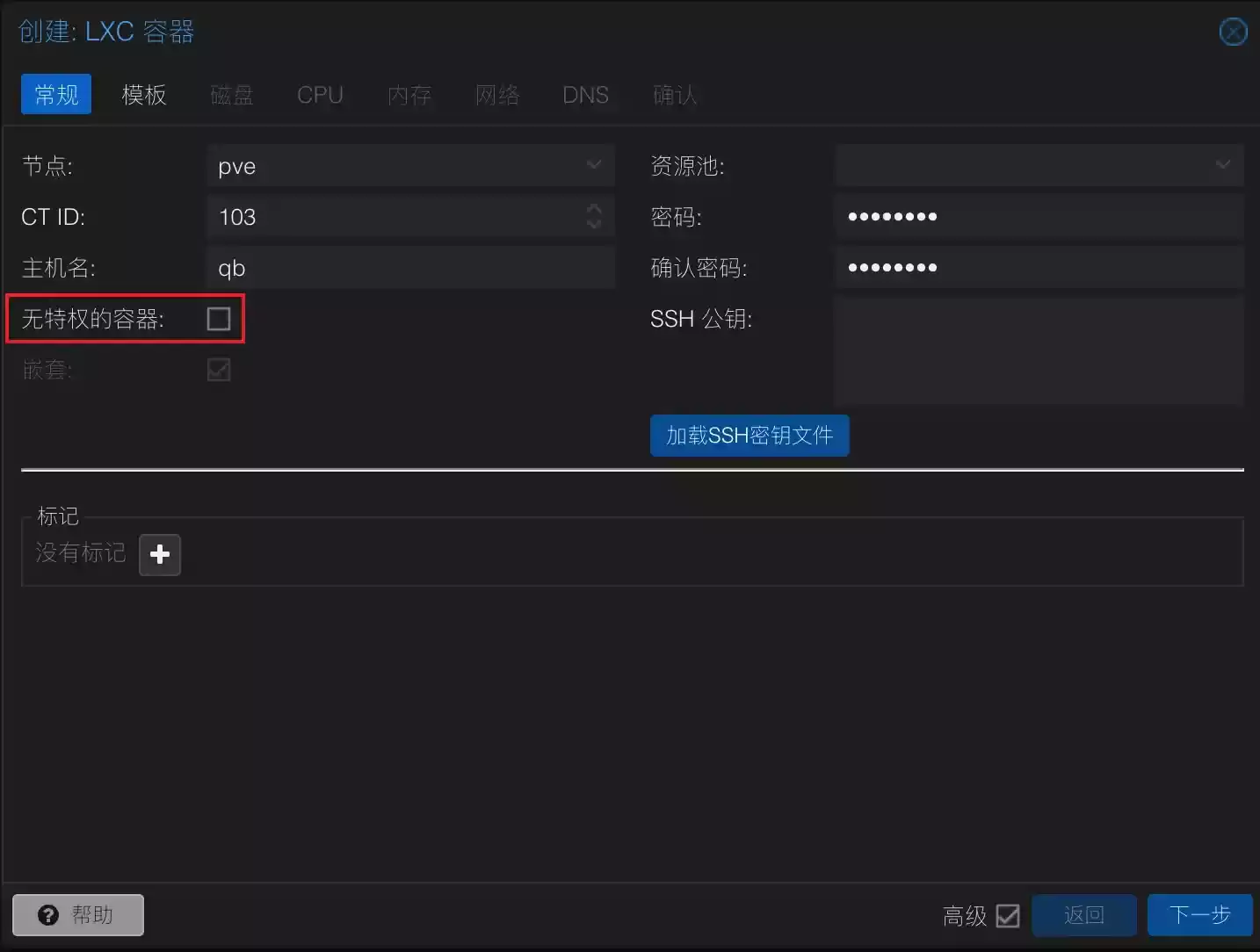This screenshot has height=952, width=1260.
Task: Click the plus icon to add a tag
Action: pos(160,554)
